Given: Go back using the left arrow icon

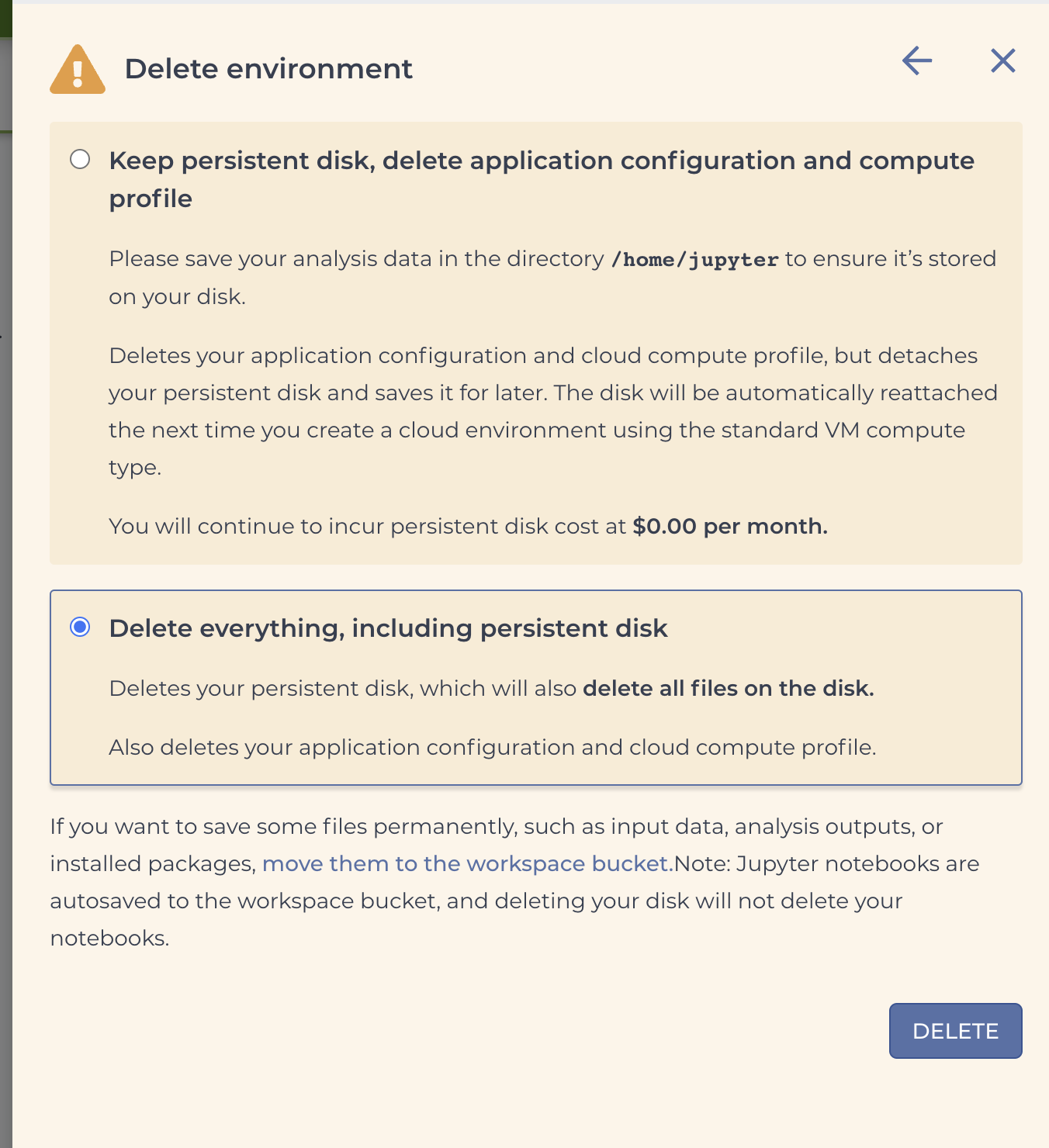Looking at the screenshot, I should tap(917, 61).
